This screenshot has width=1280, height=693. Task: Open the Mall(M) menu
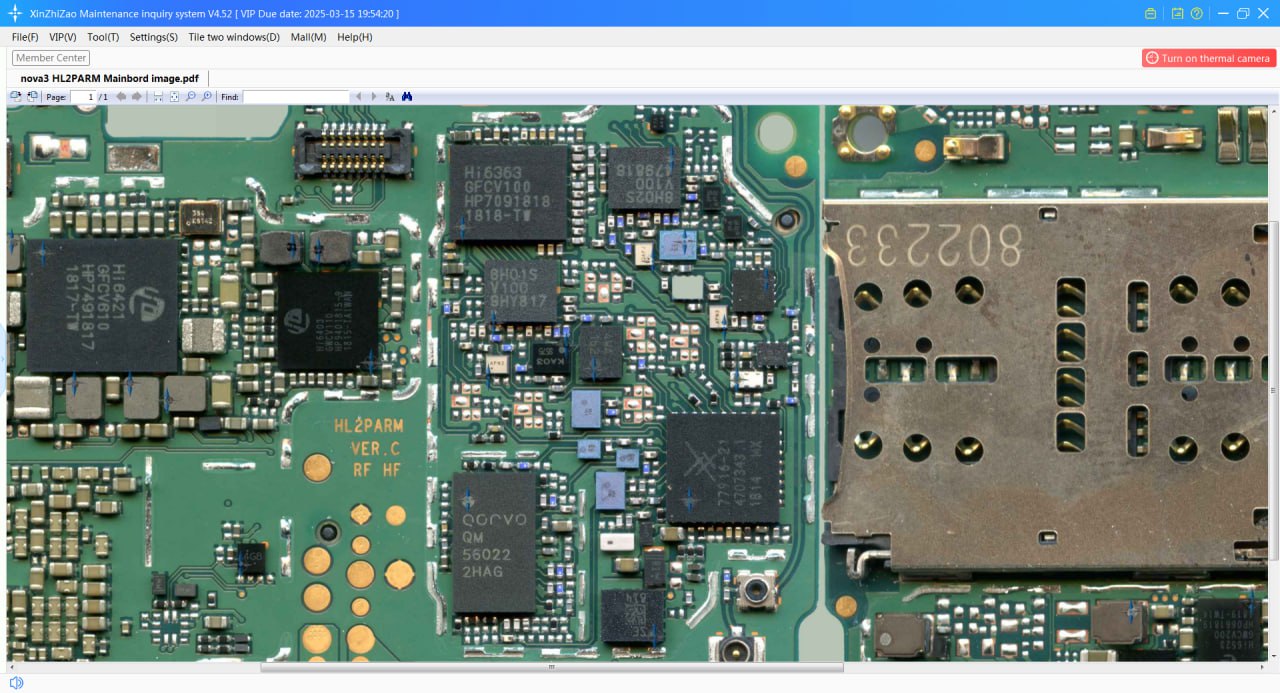[308, 37]
